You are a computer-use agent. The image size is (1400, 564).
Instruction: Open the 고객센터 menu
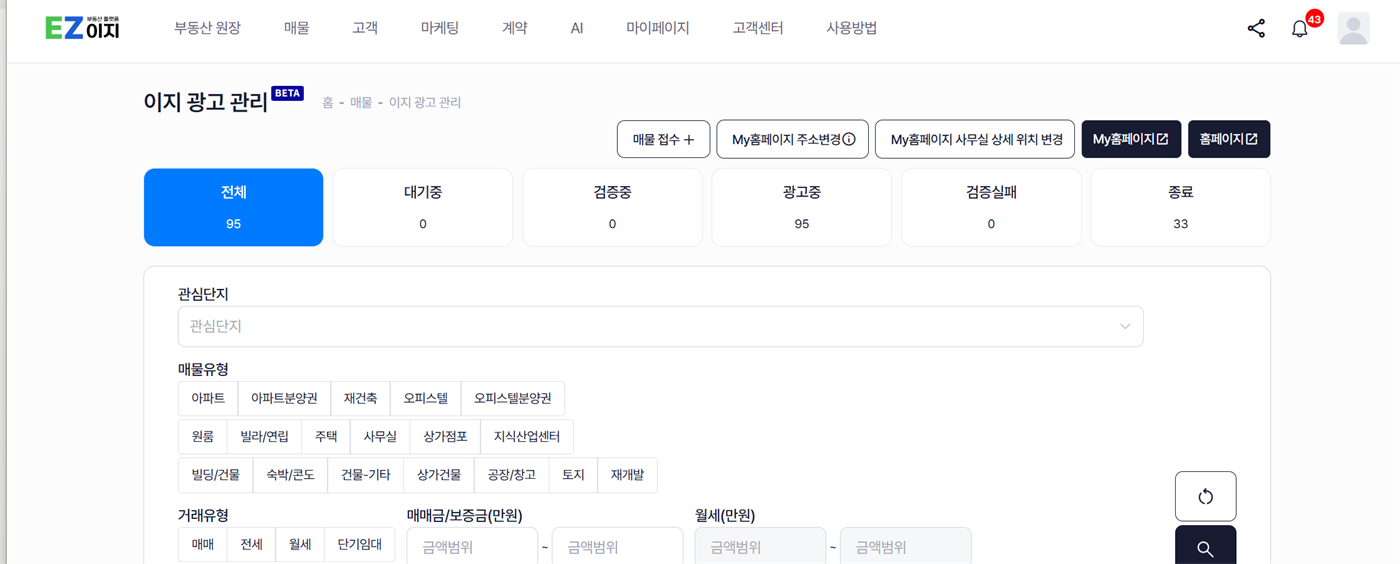coord(758,28)
